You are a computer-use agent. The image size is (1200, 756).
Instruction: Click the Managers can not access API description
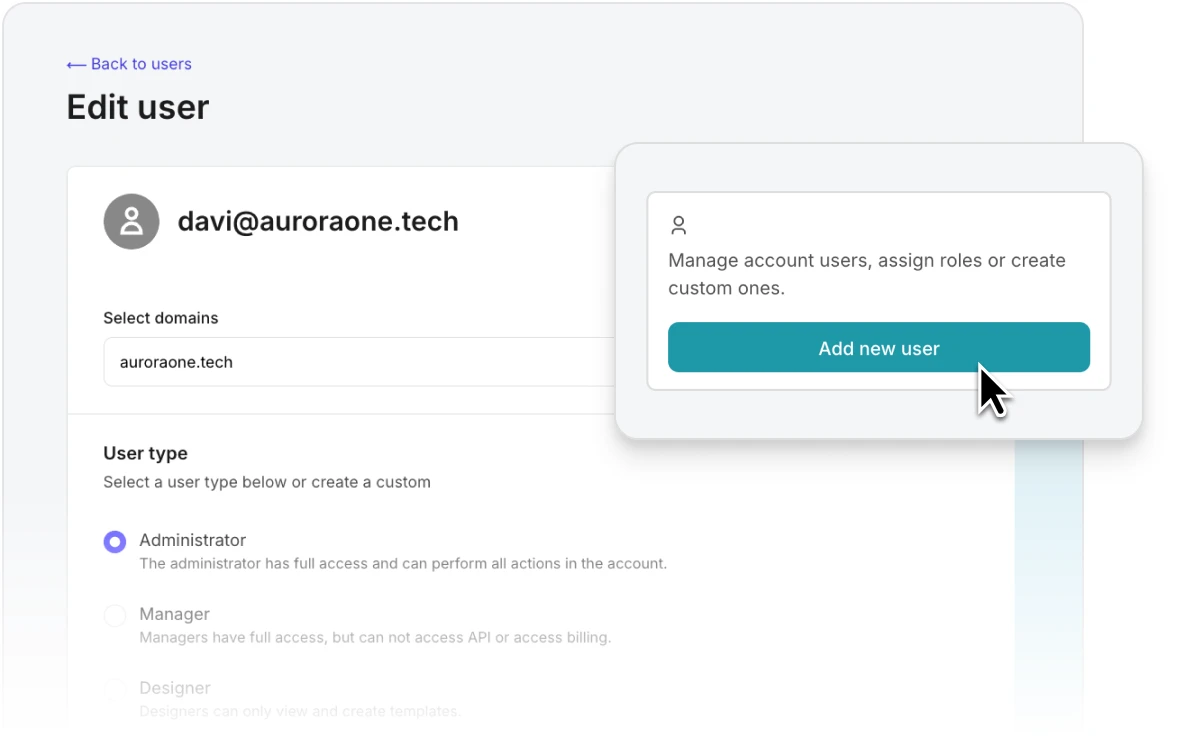(x=375, y=637)
